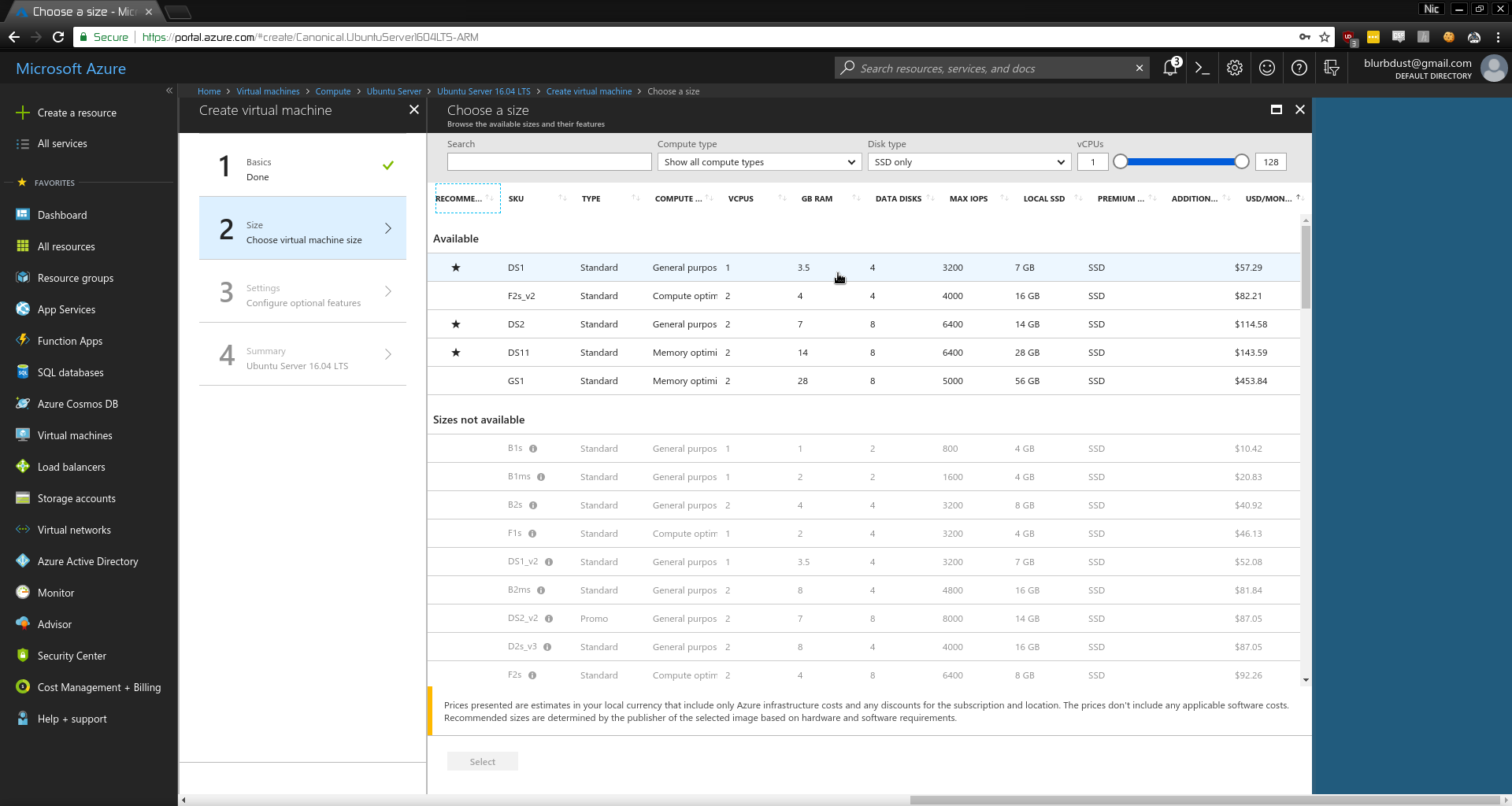Viewport: 1512px width, 806px height.
Task: Collapse the left sidebar with the chevron
Action: click(169, 91)
